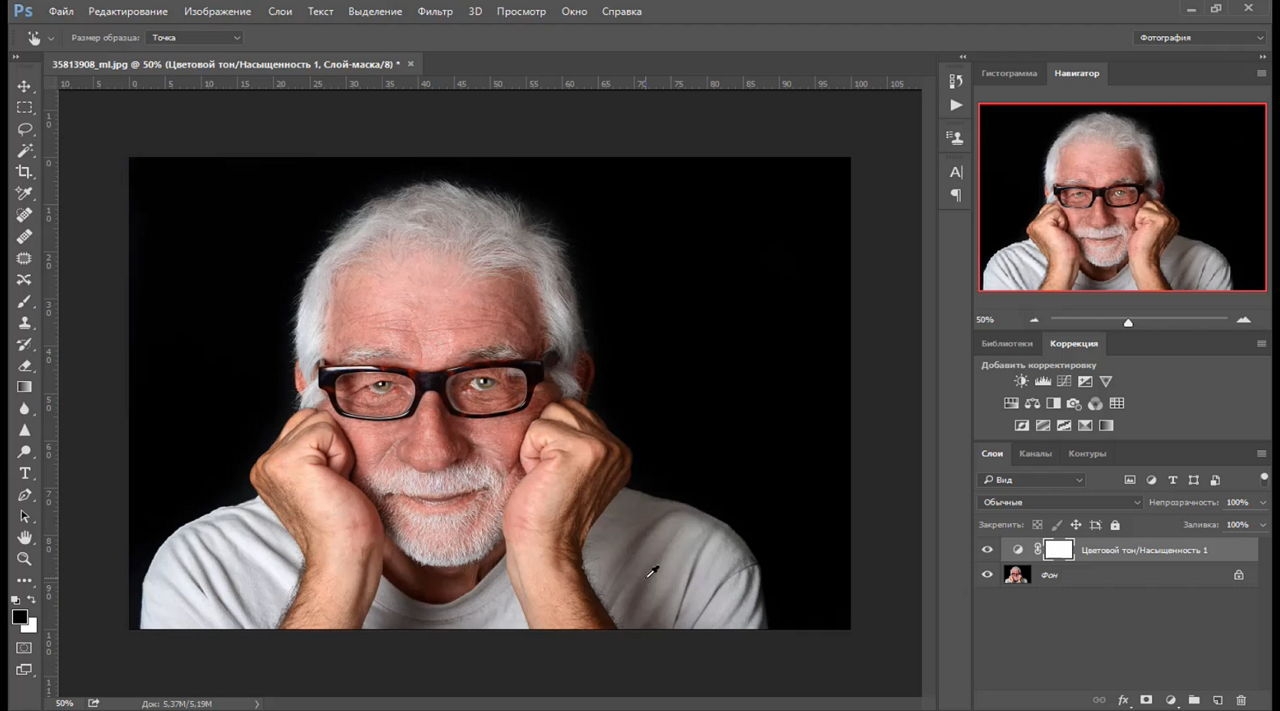Add a Gradient Map adjustment
The image size is (1280, 711).
[1105, 425]
